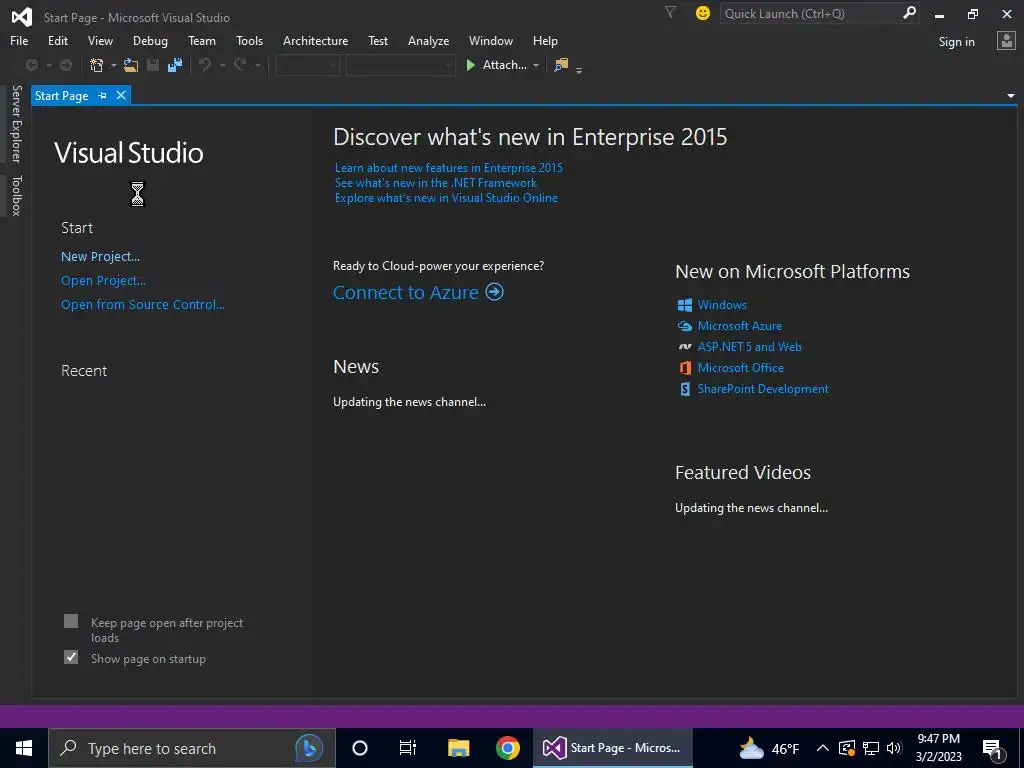Click the account picture icon near Sign in

pyautogui.click(x=1006, y=41)
